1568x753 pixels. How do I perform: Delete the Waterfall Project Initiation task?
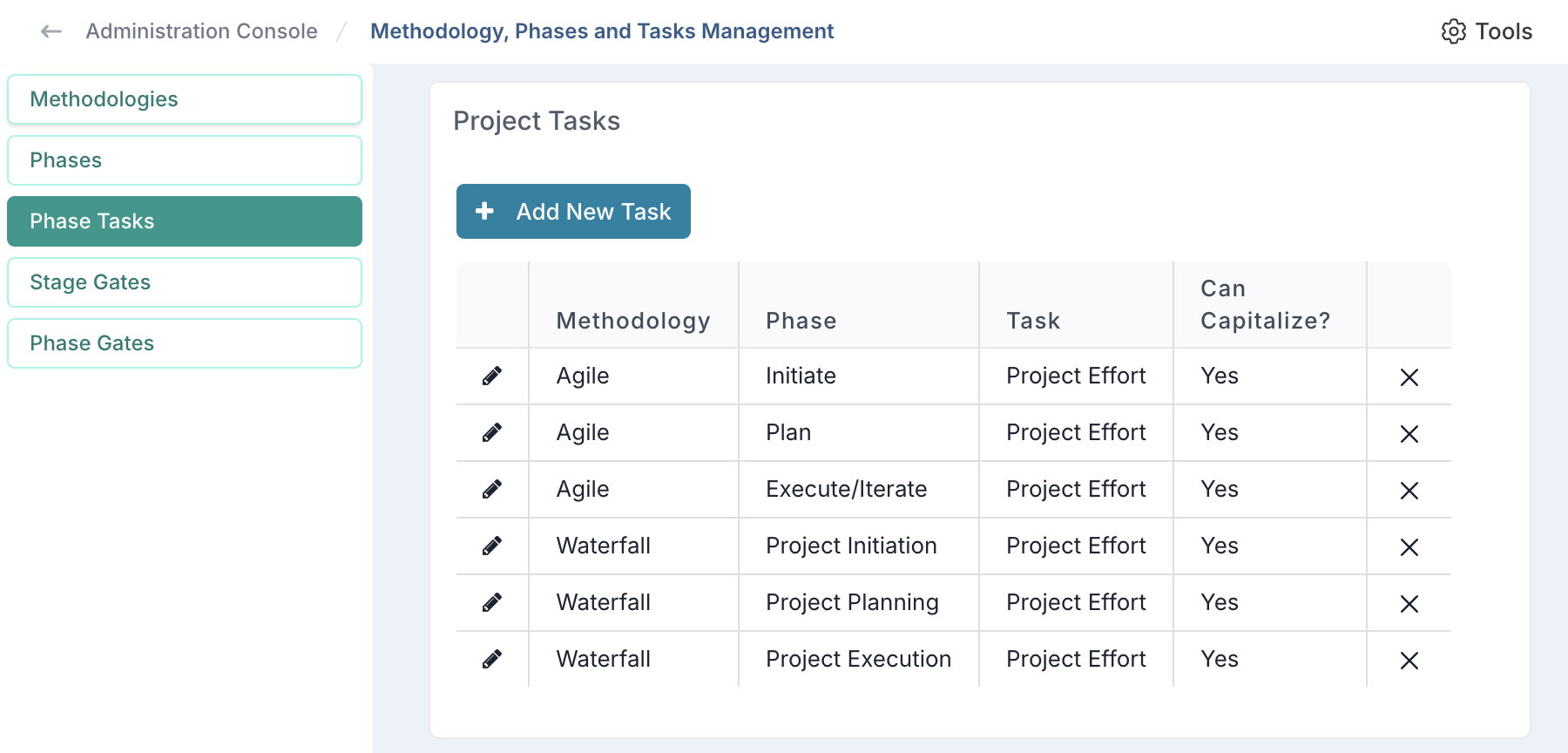[1409, 547]
